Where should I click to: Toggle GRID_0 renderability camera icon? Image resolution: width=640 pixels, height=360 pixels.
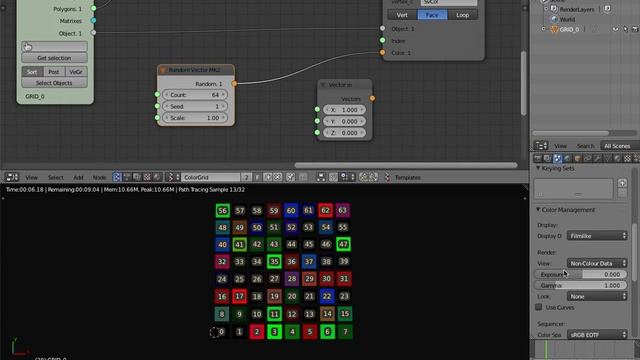(635, 29)
